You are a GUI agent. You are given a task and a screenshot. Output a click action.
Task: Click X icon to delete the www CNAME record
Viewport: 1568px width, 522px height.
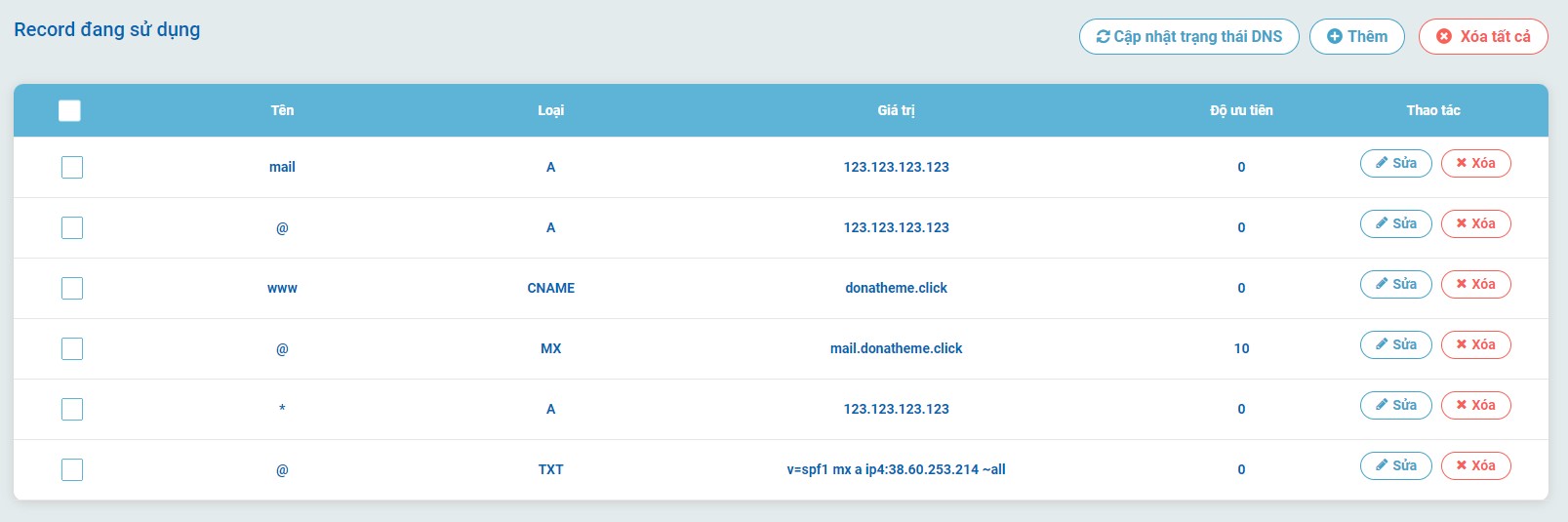[1461, 284]
